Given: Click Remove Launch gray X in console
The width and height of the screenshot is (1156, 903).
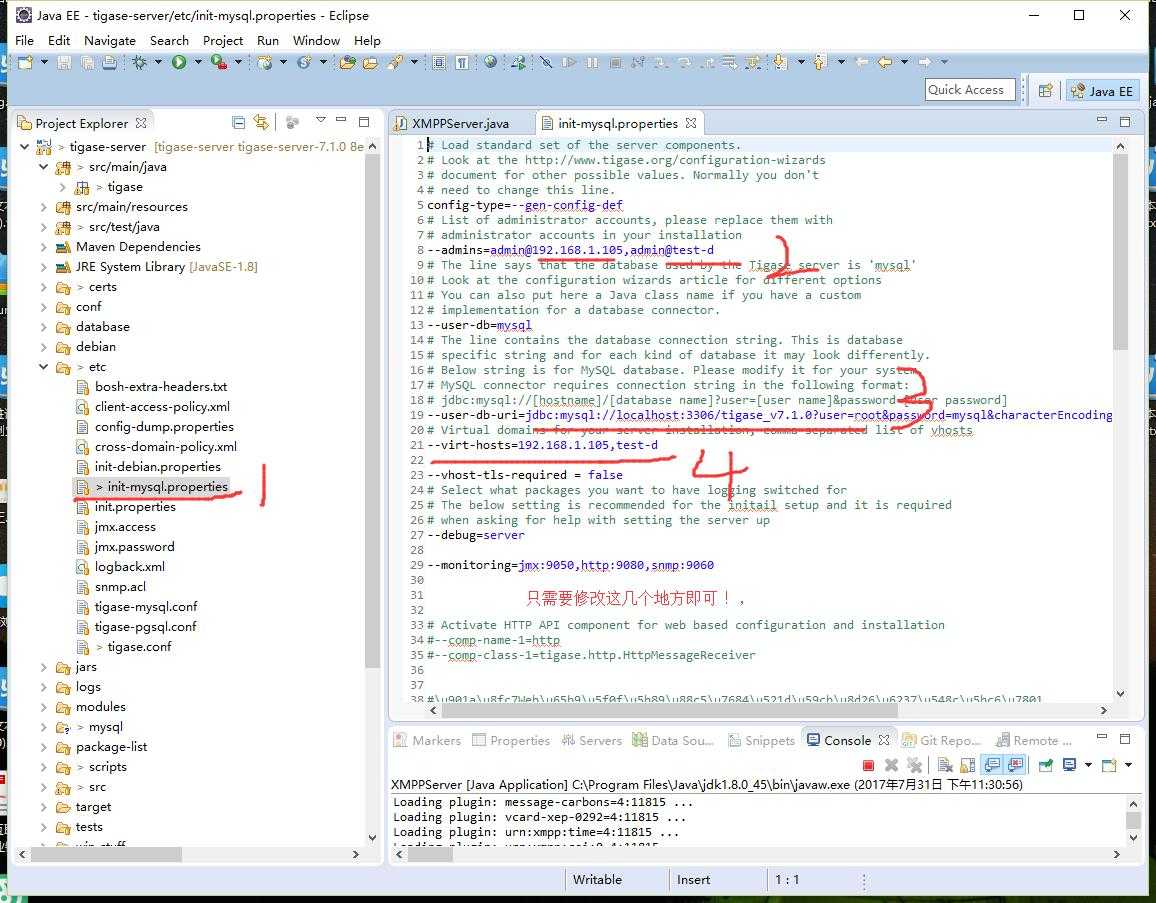Looking at the screenshot, I should 891,765.
